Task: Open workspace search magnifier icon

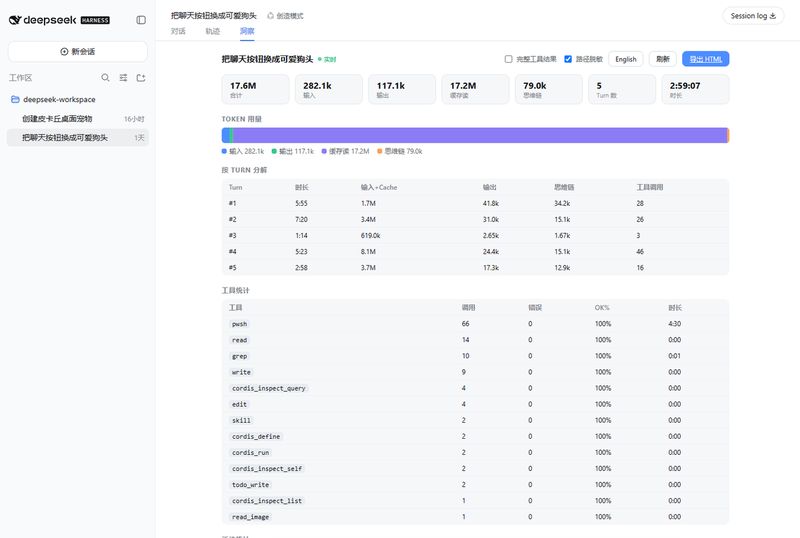Action: tap(105, 78)
